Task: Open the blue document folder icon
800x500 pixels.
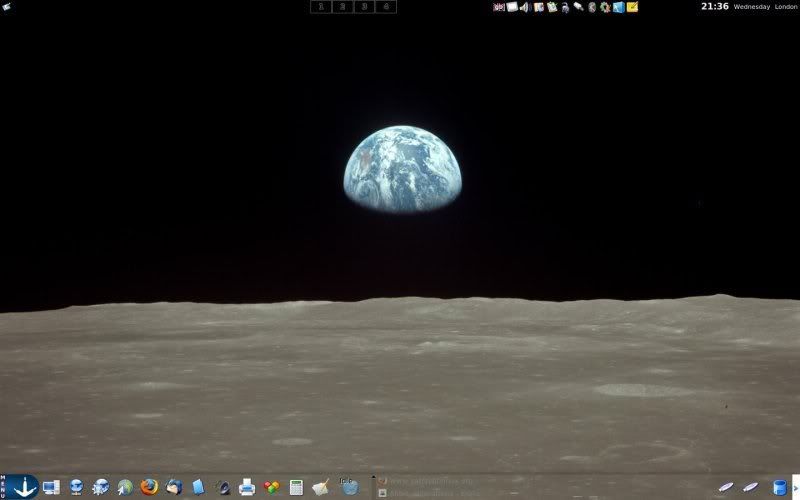Action: click(x=198, y=487)
